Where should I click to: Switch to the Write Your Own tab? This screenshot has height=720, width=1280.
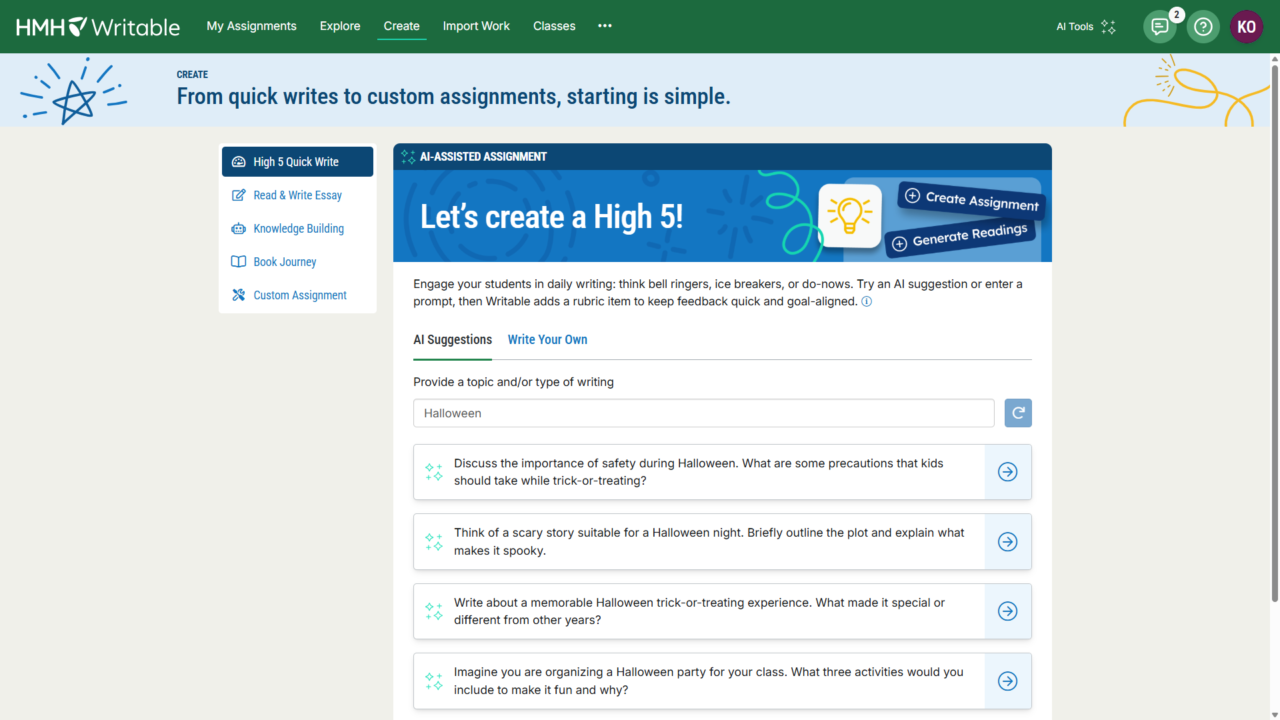click(x=547, y=340)
